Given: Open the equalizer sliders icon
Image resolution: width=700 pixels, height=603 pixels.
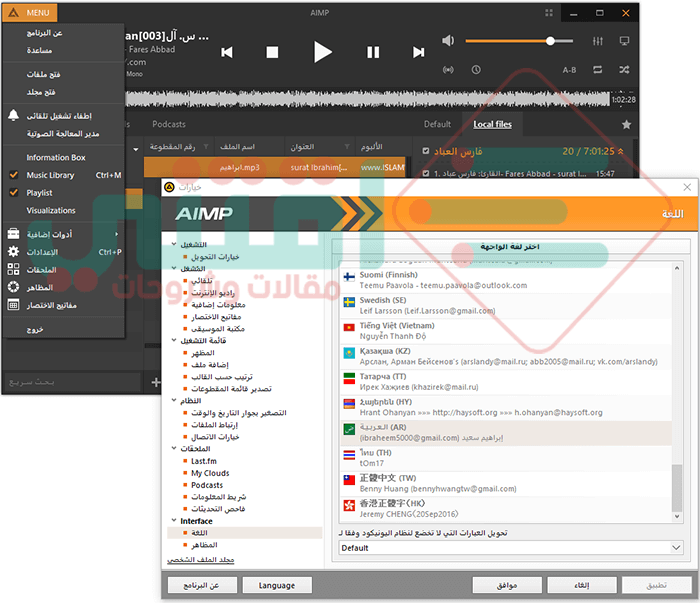Looking at the screenshot, I should [x=597, y=41].
